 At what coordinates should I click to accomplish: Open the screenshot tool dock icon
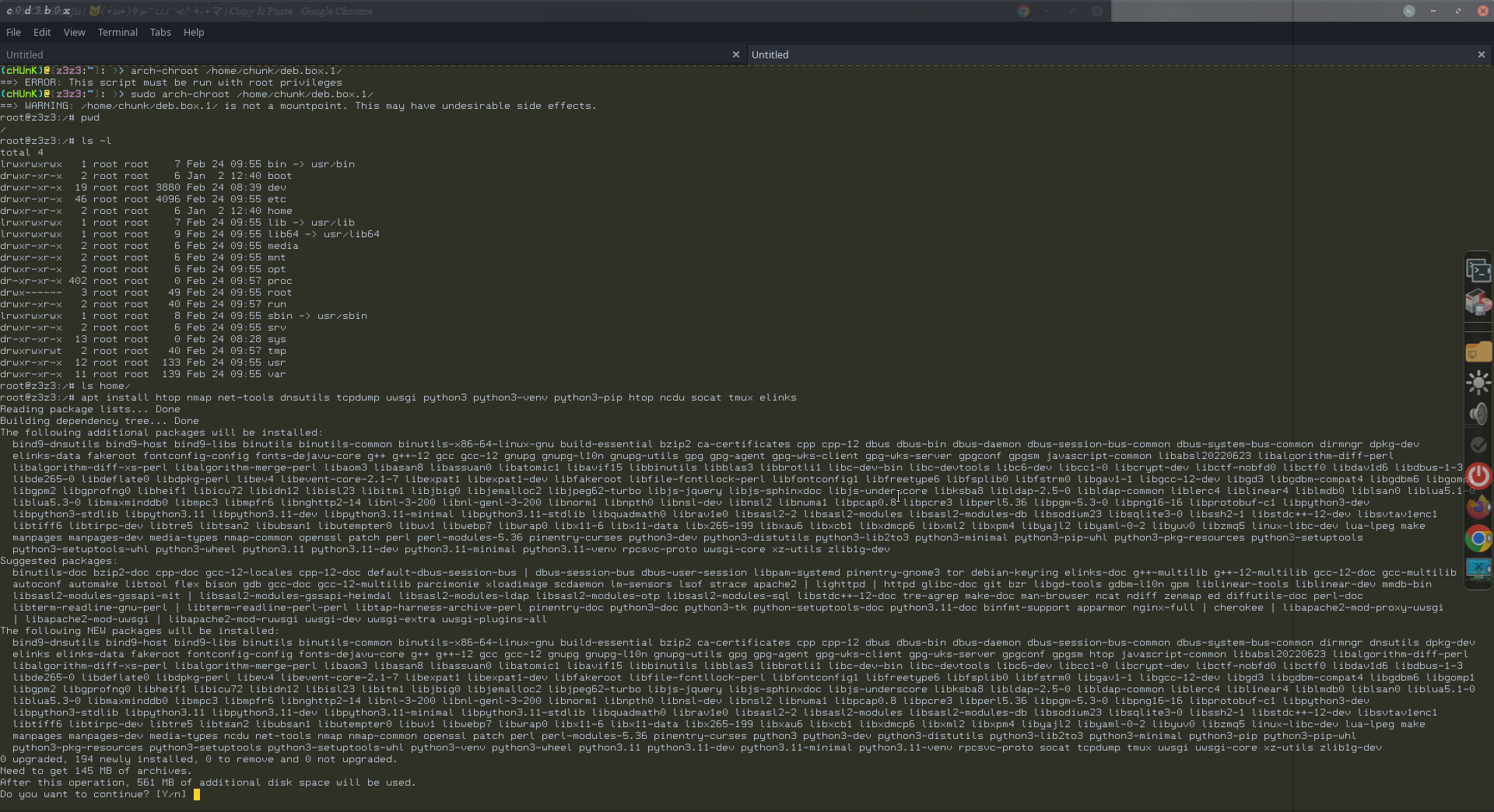click(1478, 569)
